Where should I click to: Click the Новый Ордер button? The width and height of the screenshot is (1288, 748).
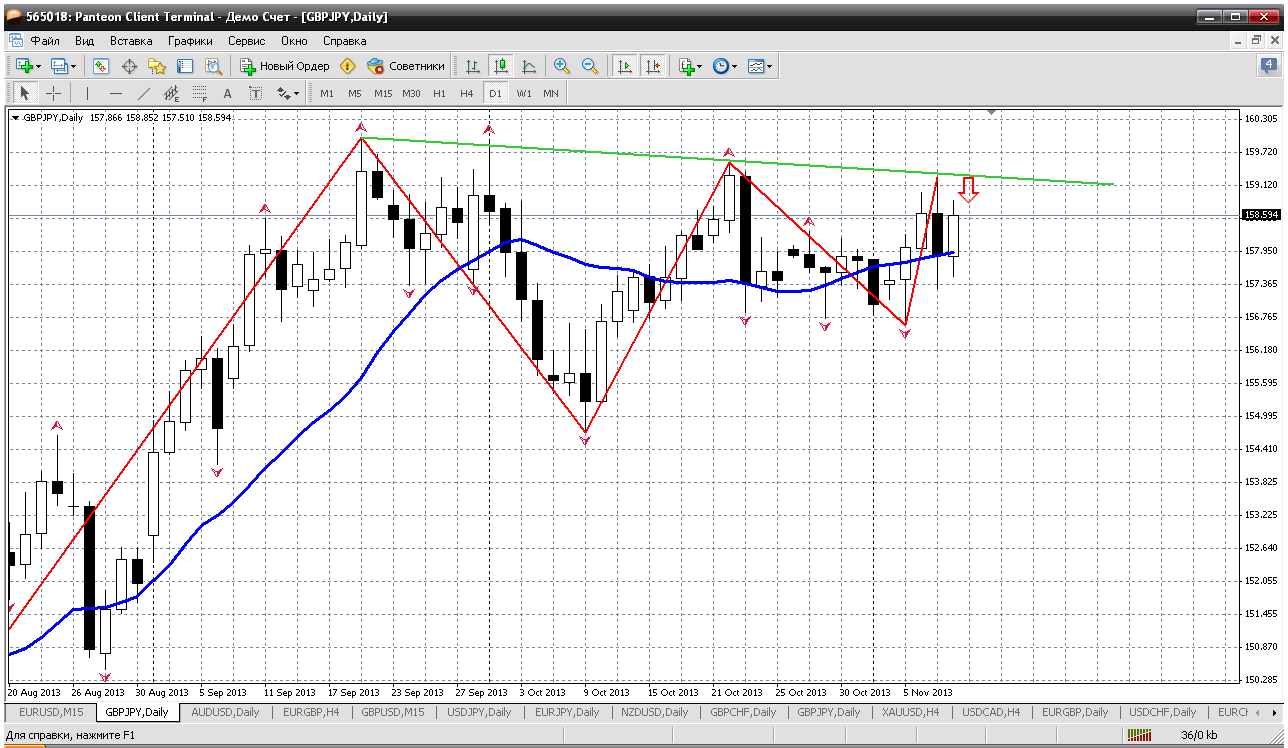[285, 66]
